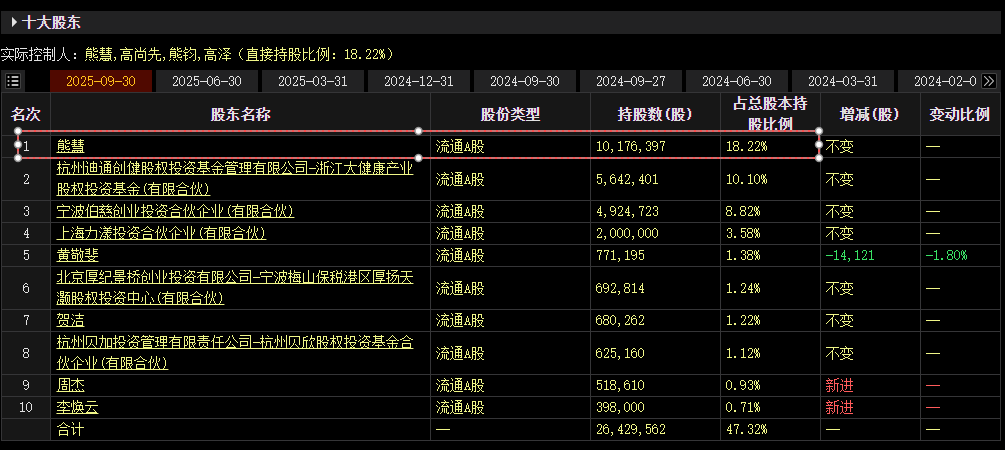Click the 贺洁 shareholder name
Image resolution: width=1005 pixels, height=450 pixels.
pos(71,321)
